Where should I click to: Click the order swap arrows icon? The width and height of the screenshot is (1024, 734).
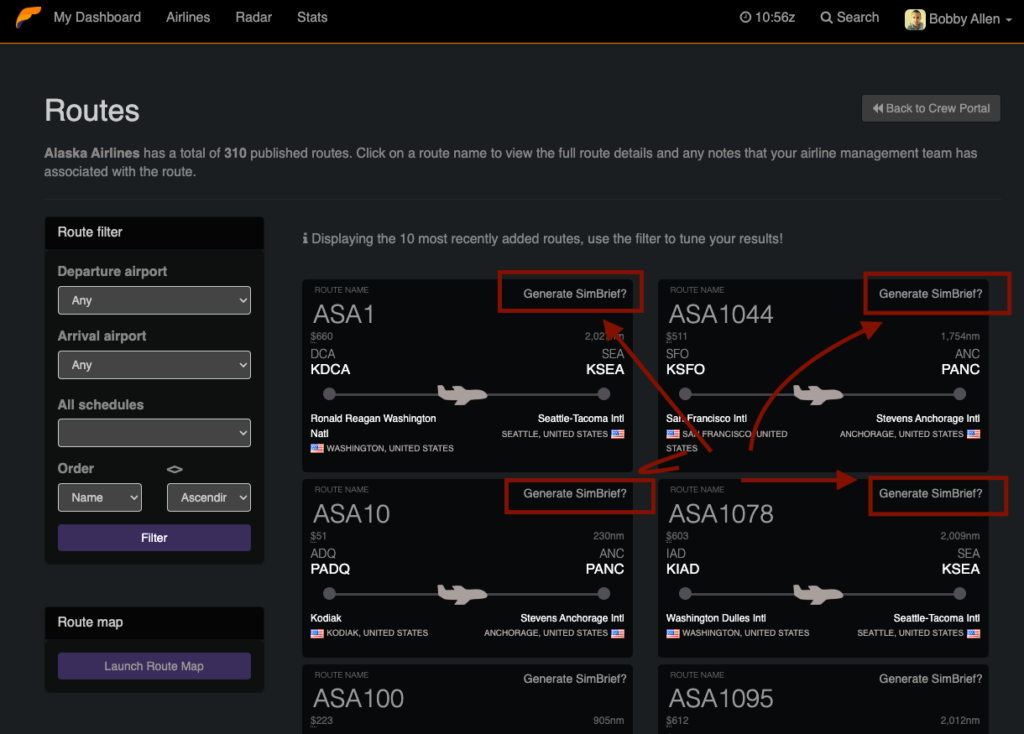[x=174, y=469]
